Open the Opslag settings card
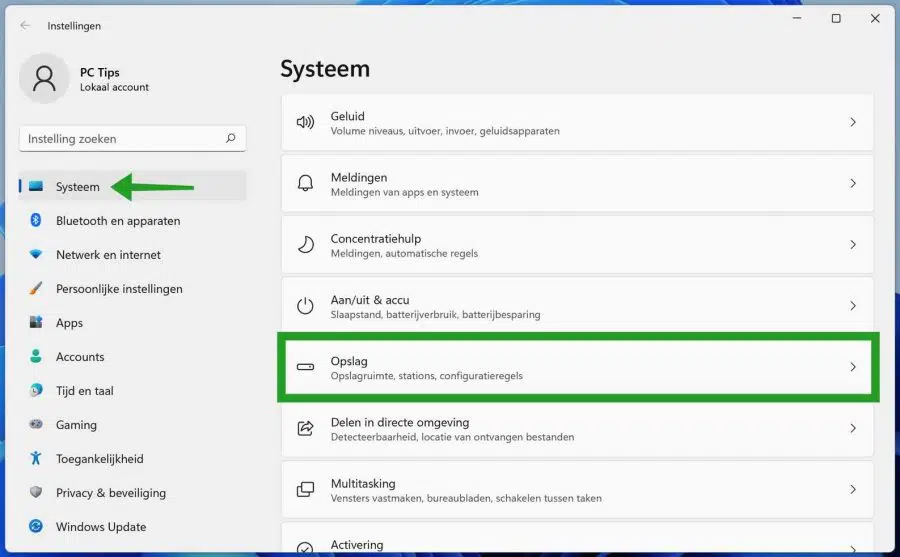 (x=577, y=367)
